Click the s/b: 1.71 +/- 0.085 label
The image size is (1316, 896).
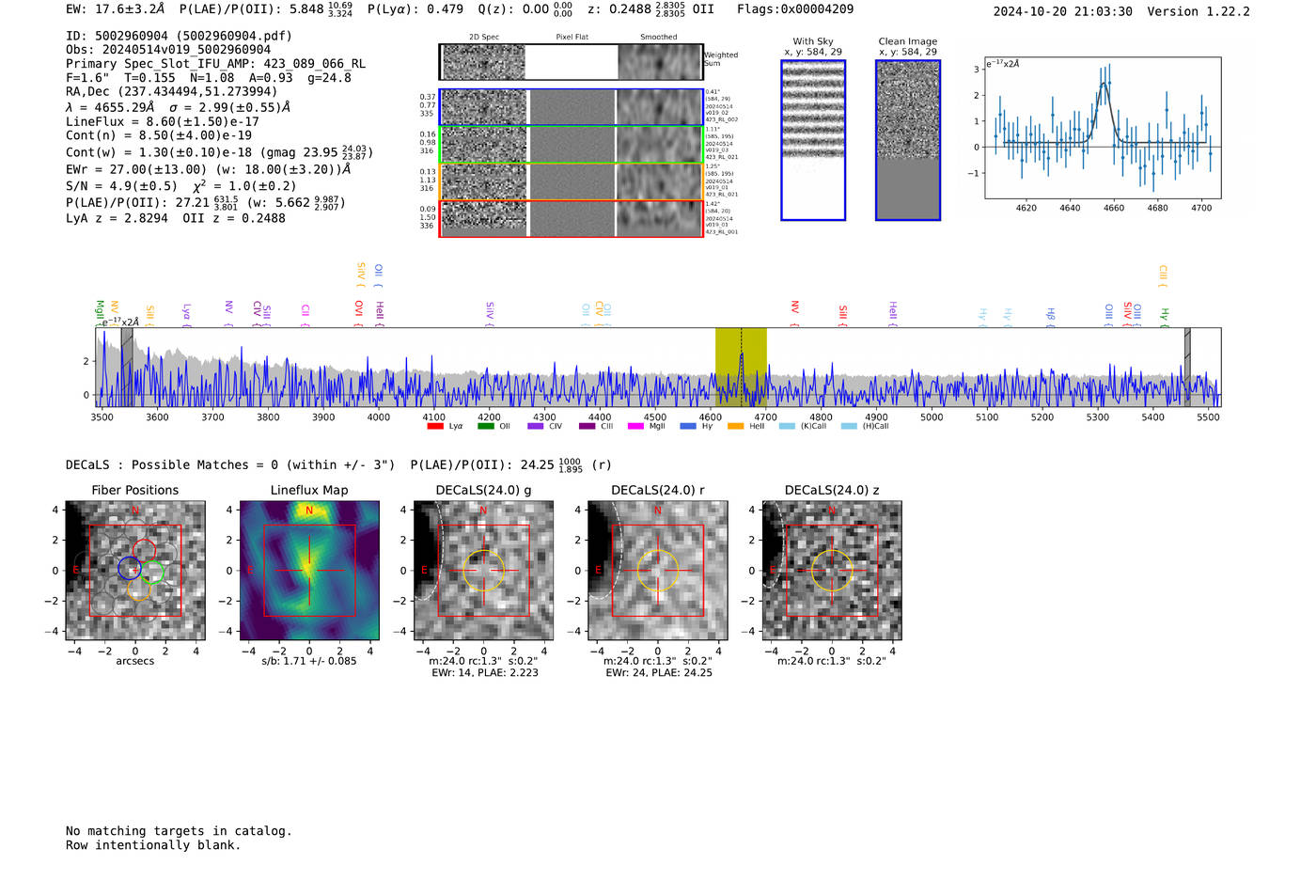pos(309,661)
